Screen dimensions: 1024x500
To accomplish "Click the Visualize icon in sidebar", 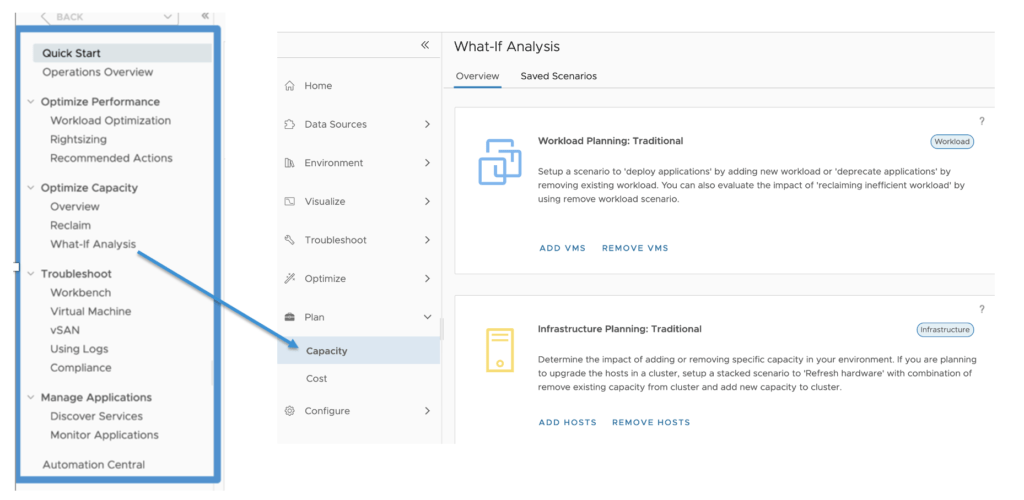I will (290, 202).
